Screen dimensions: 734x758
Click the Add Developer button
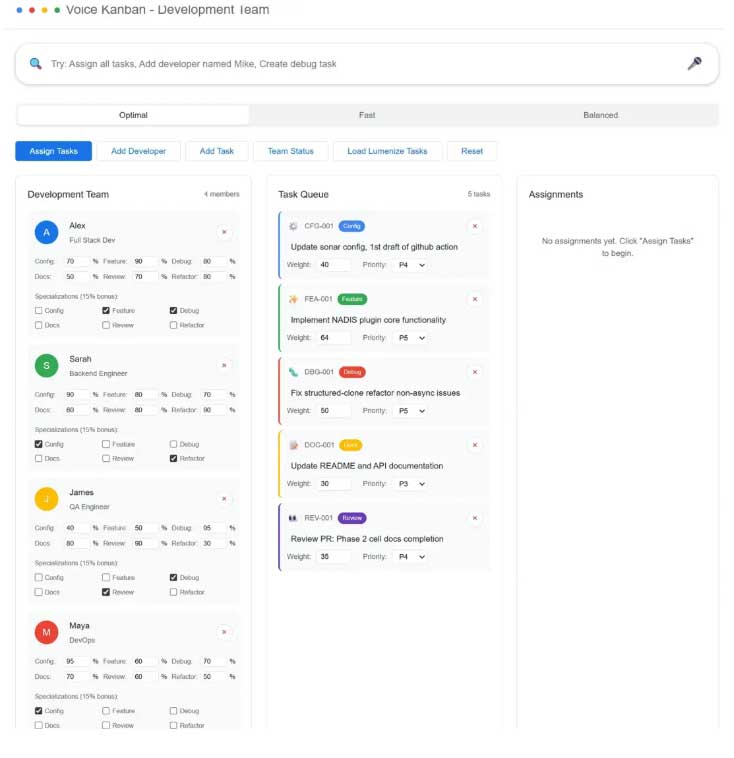click(x=139, y=151)
